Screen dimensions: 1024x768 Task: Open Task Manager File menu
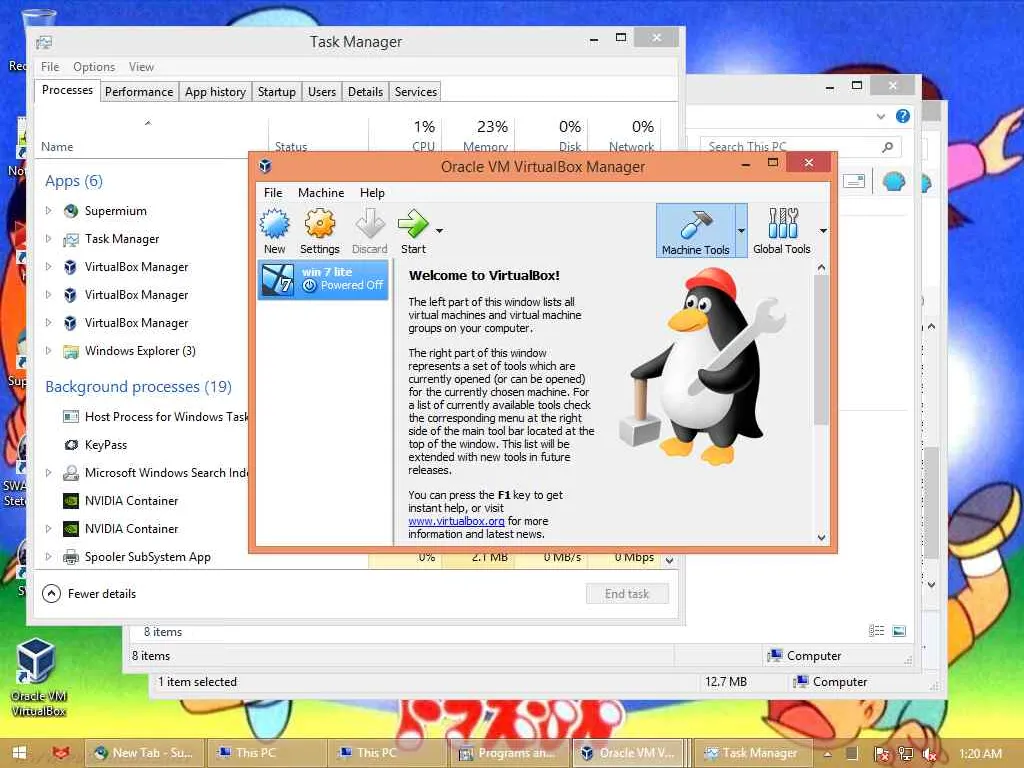coord(50,67)
